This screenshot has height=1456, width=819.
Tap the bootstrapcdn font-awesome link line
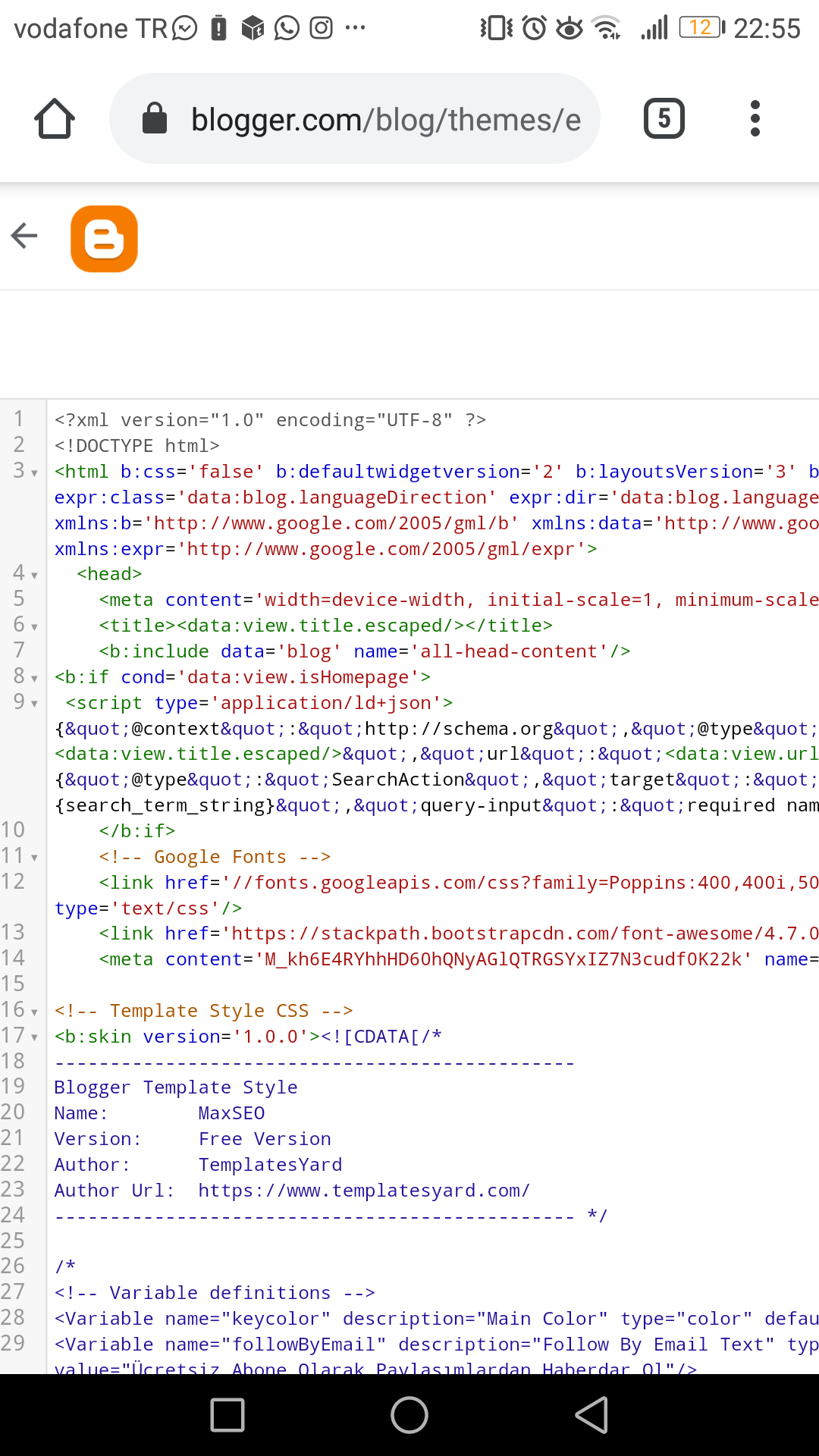[x=459, y=934]
